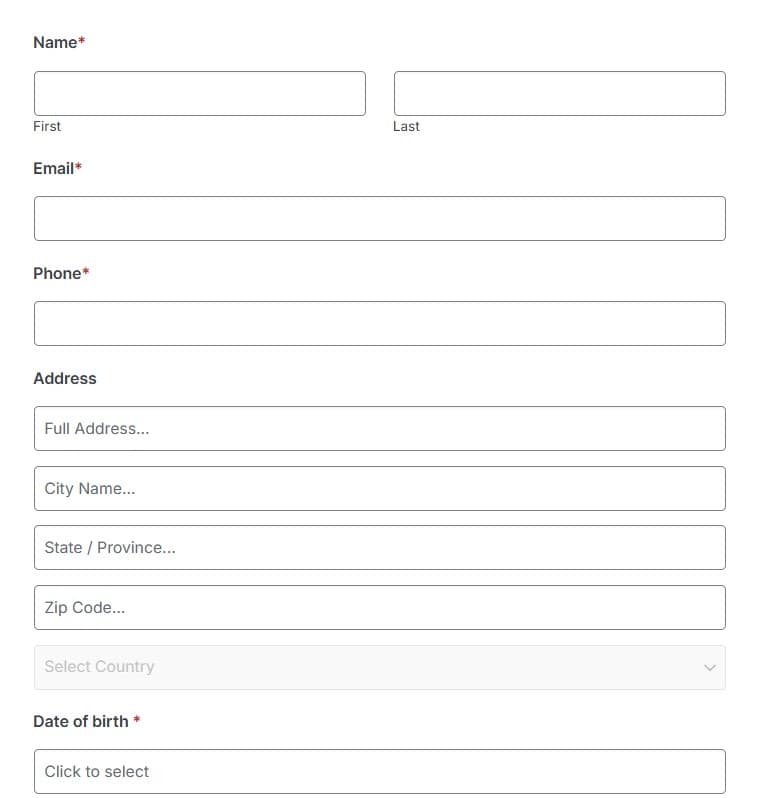757x798 pixels.
Task: Click the Phone field label
Action: click(x=57, y=273)
